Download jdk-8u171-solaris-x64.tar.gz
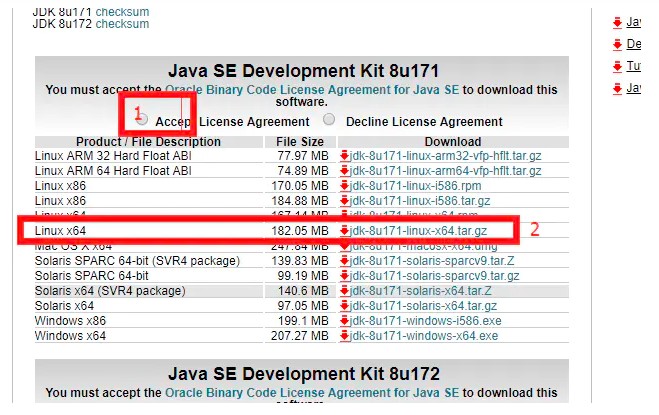Viewport: 659px width, 415px height. pos(423,306)
